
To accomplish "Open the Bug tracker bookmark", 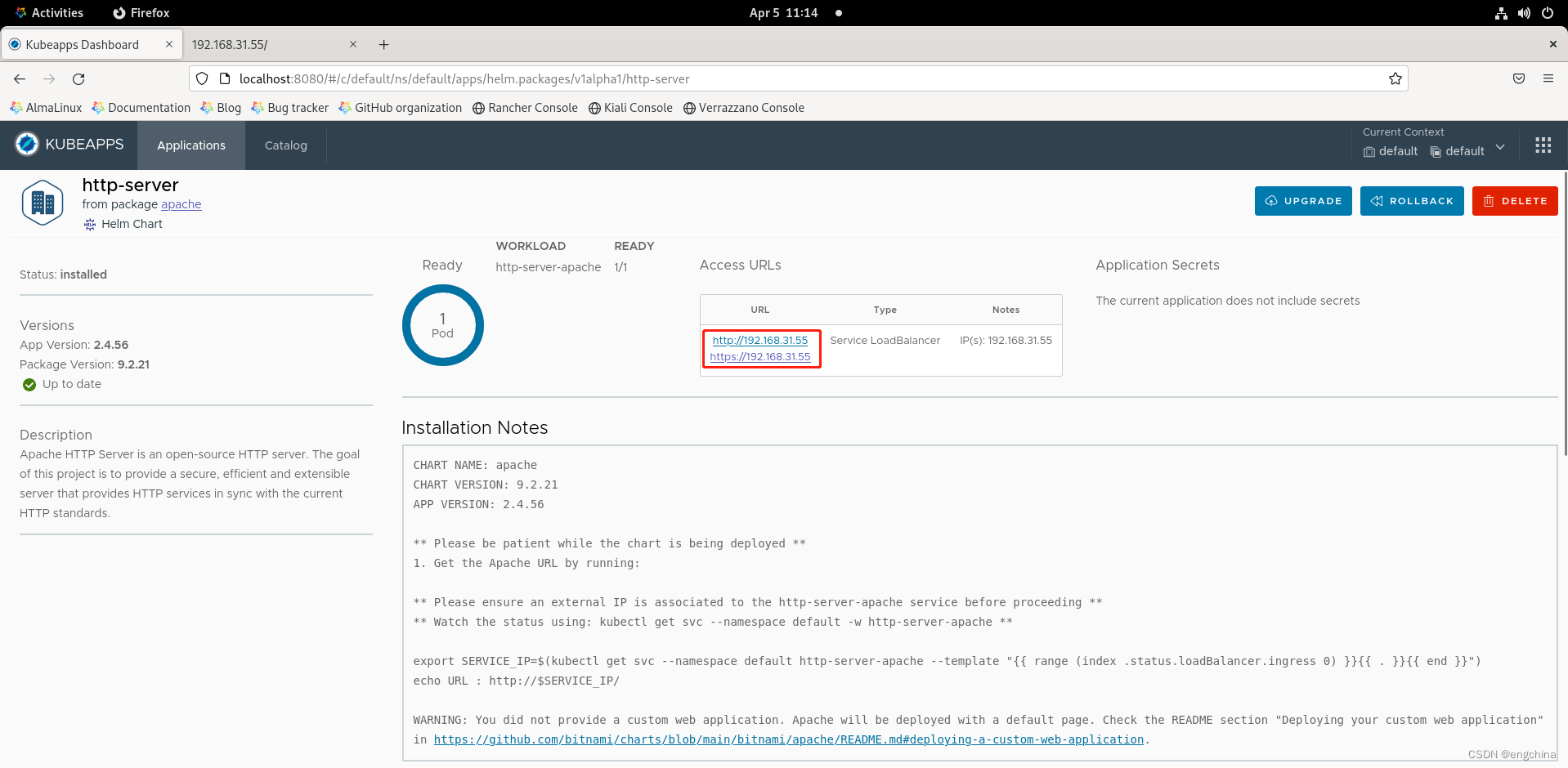I will pos(290,108).
